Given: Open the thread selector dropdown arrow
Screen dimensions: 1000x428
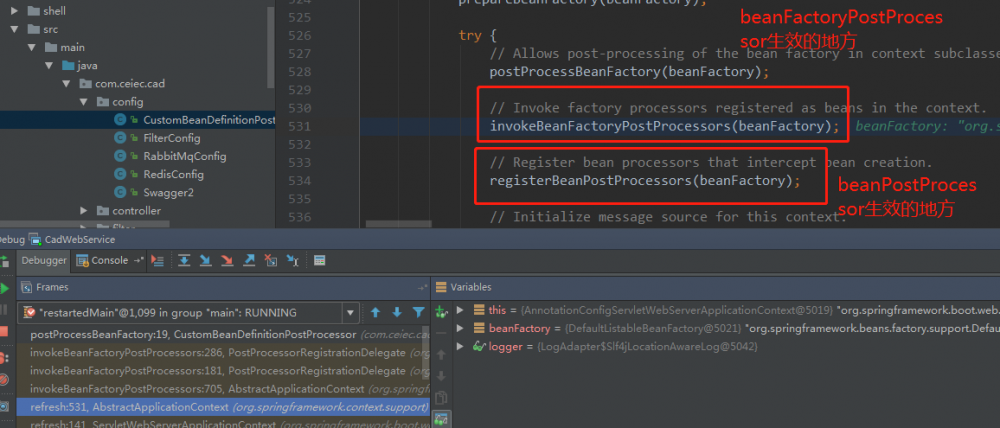Looking at the screenshot, I should tap(349, 313).
